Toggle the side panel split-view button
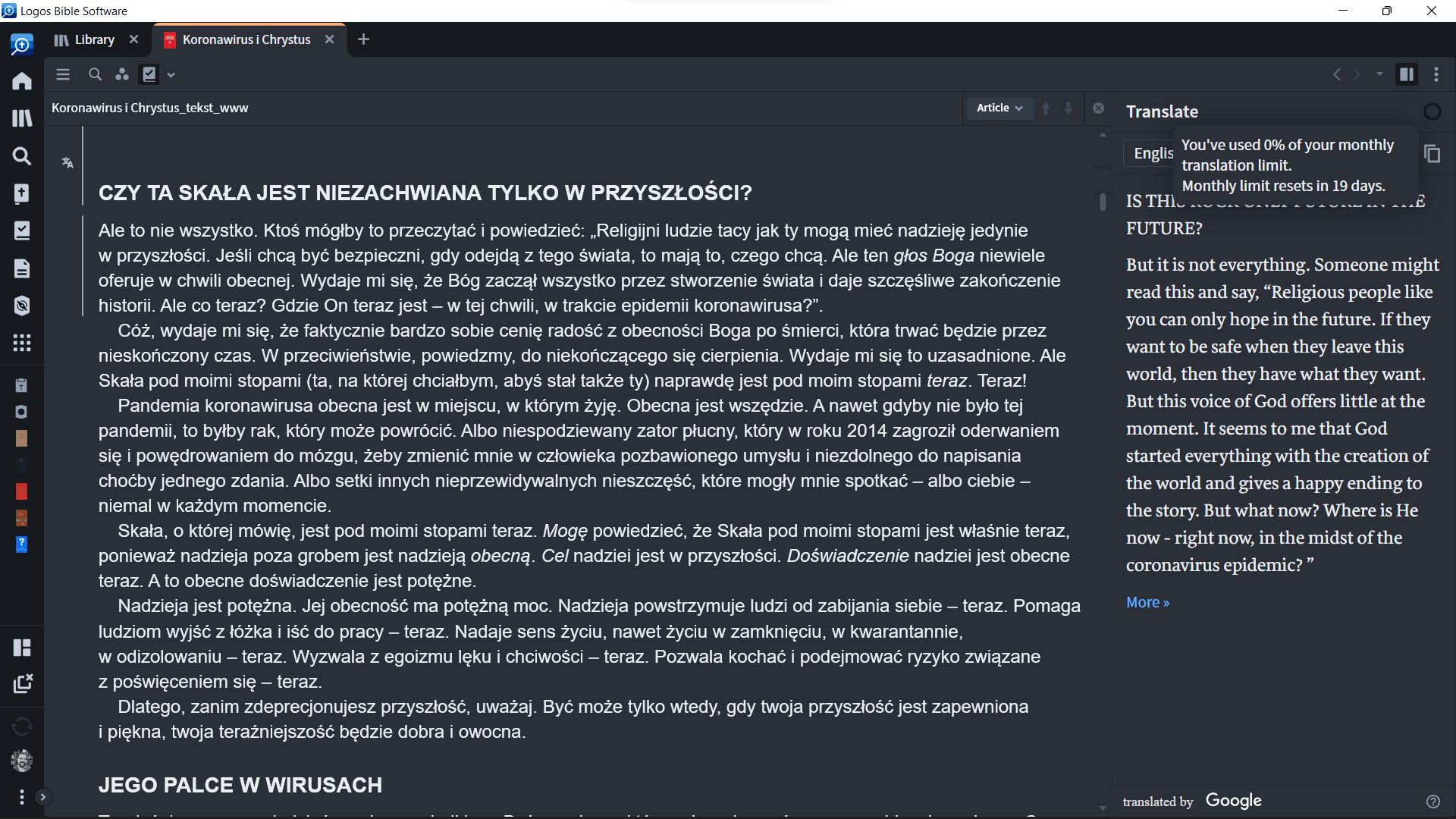The image size is (1456, 819). pyautogui.click(x=1407, y=74)
